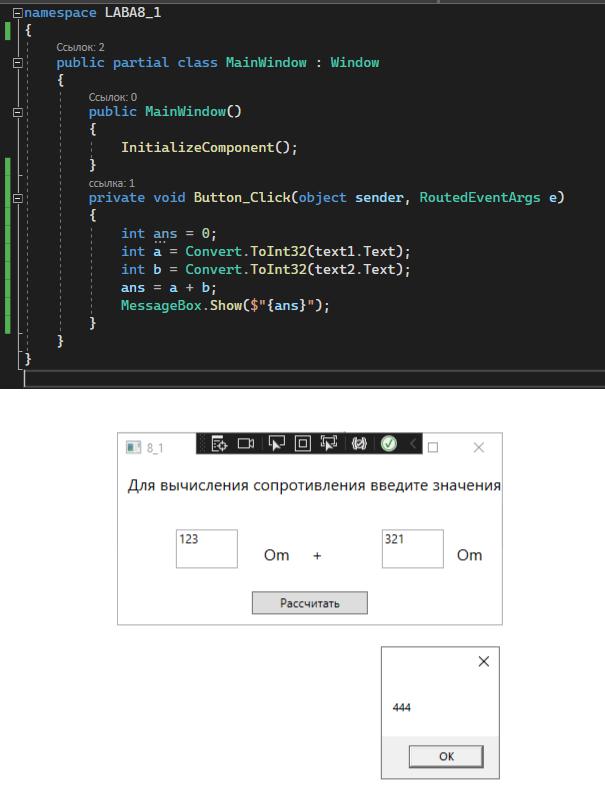Collapse the Button_Click method block
Viewport: 605px width, 786px height.
pos(18,198)
